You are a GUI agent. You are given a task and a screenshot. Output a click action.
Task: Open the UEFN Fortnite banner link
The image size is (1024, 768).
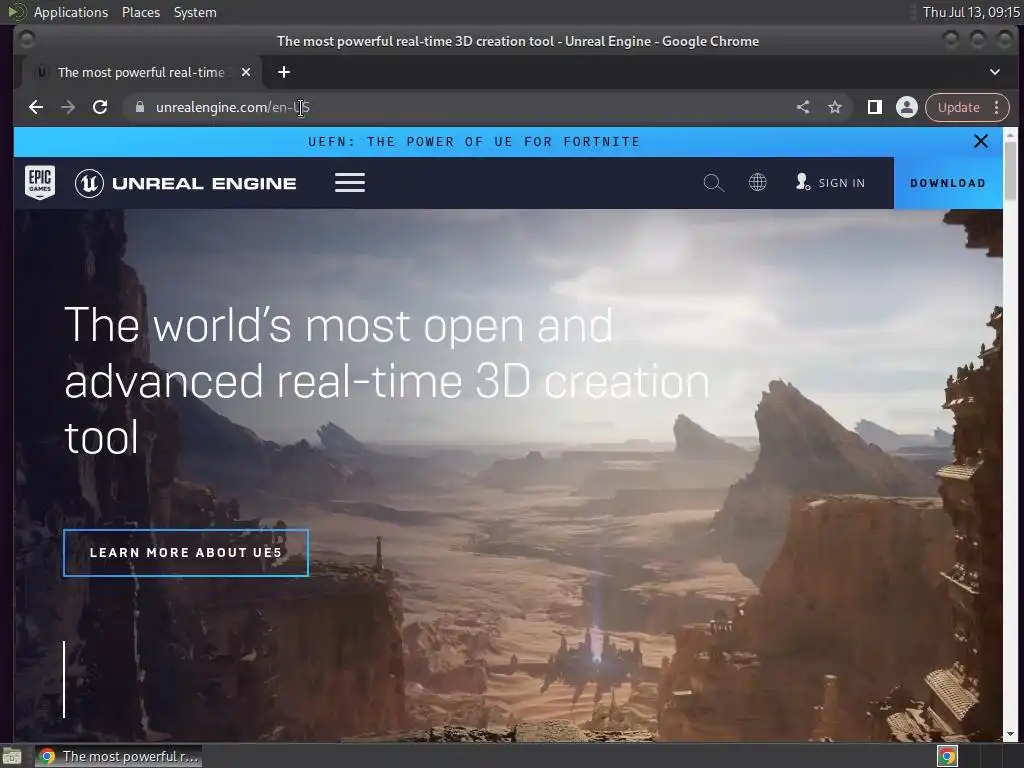[474, 142]
